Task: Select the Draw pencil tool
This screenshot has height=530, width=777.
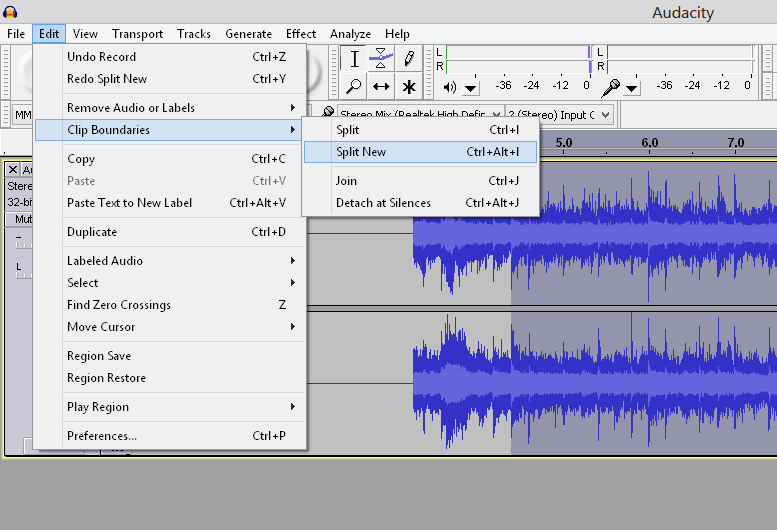Action: coord(409,58)
